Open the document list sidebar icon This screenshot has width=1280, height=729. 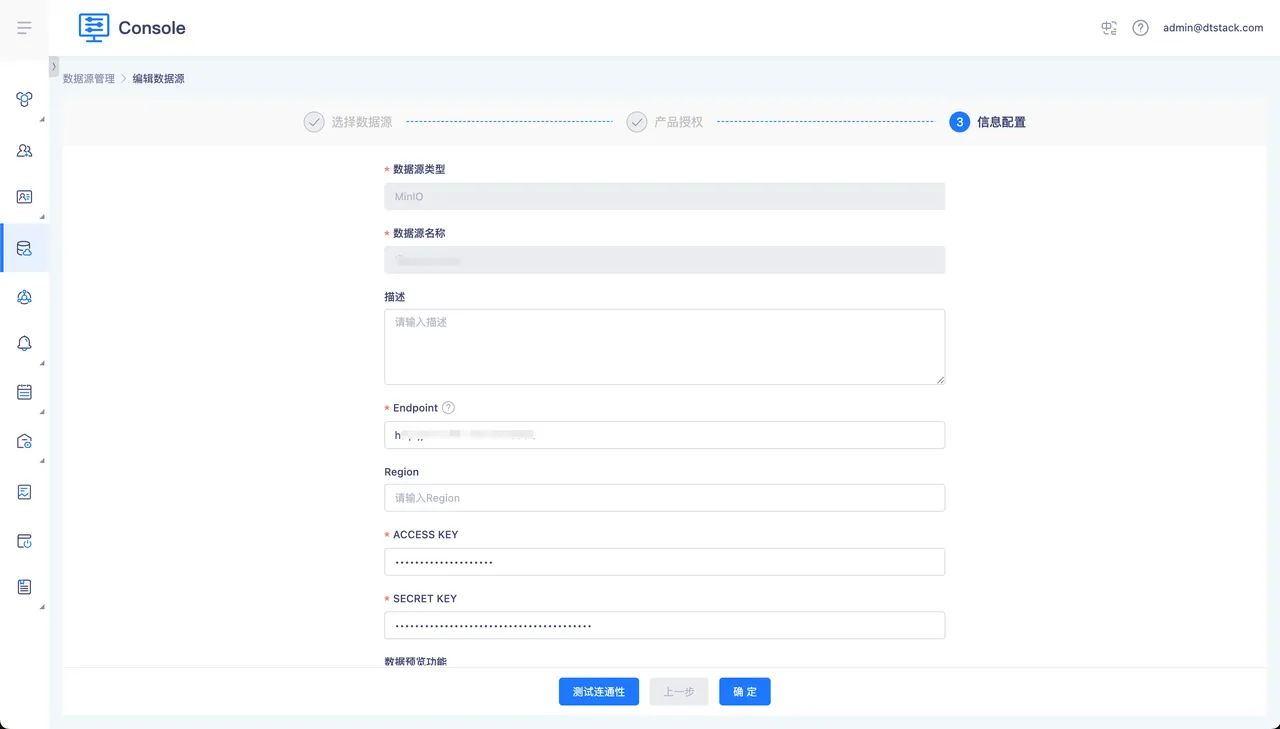pyautogui.click(x=24, y=587)
